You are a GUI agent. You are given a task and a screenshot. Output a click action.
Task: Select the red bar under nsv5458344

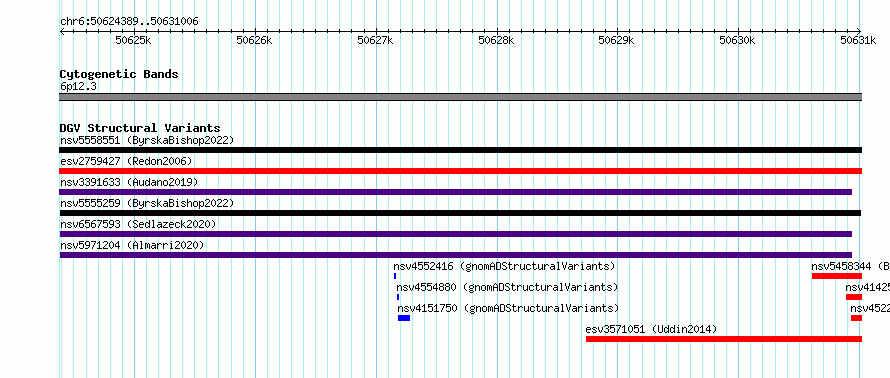837,276
